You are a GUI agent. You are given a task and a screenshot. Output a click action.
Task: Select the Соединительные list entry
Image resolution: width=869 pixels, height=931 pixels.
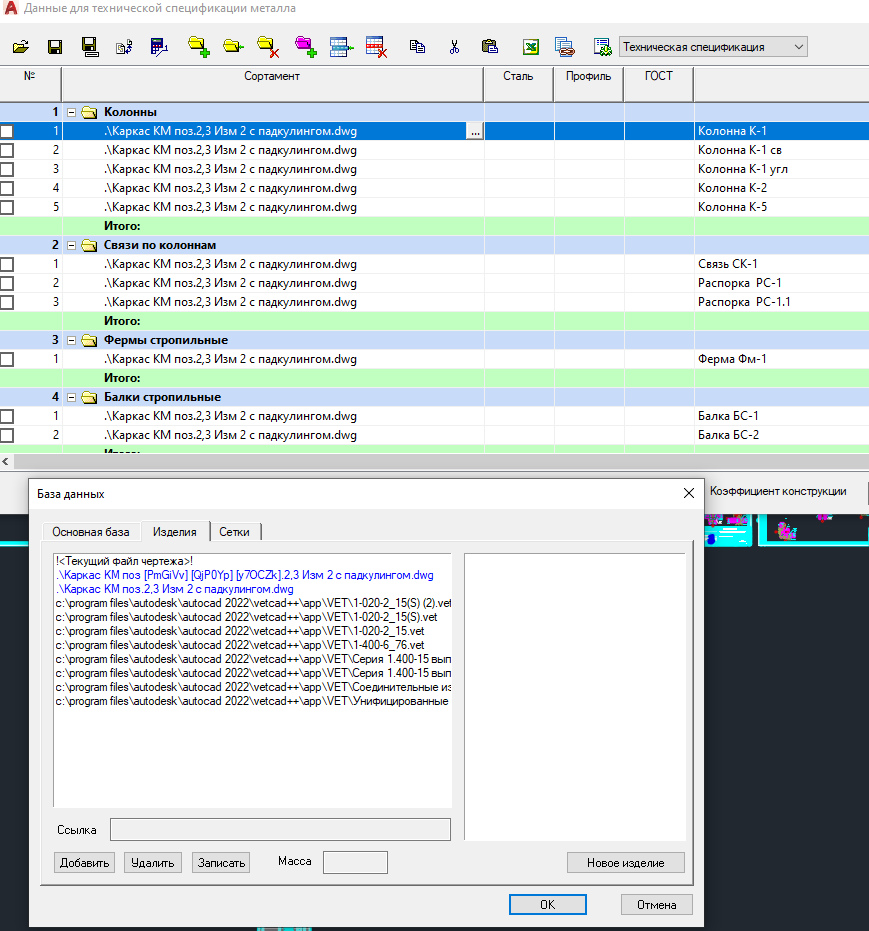pyautogui.click(x=253, y=687)
